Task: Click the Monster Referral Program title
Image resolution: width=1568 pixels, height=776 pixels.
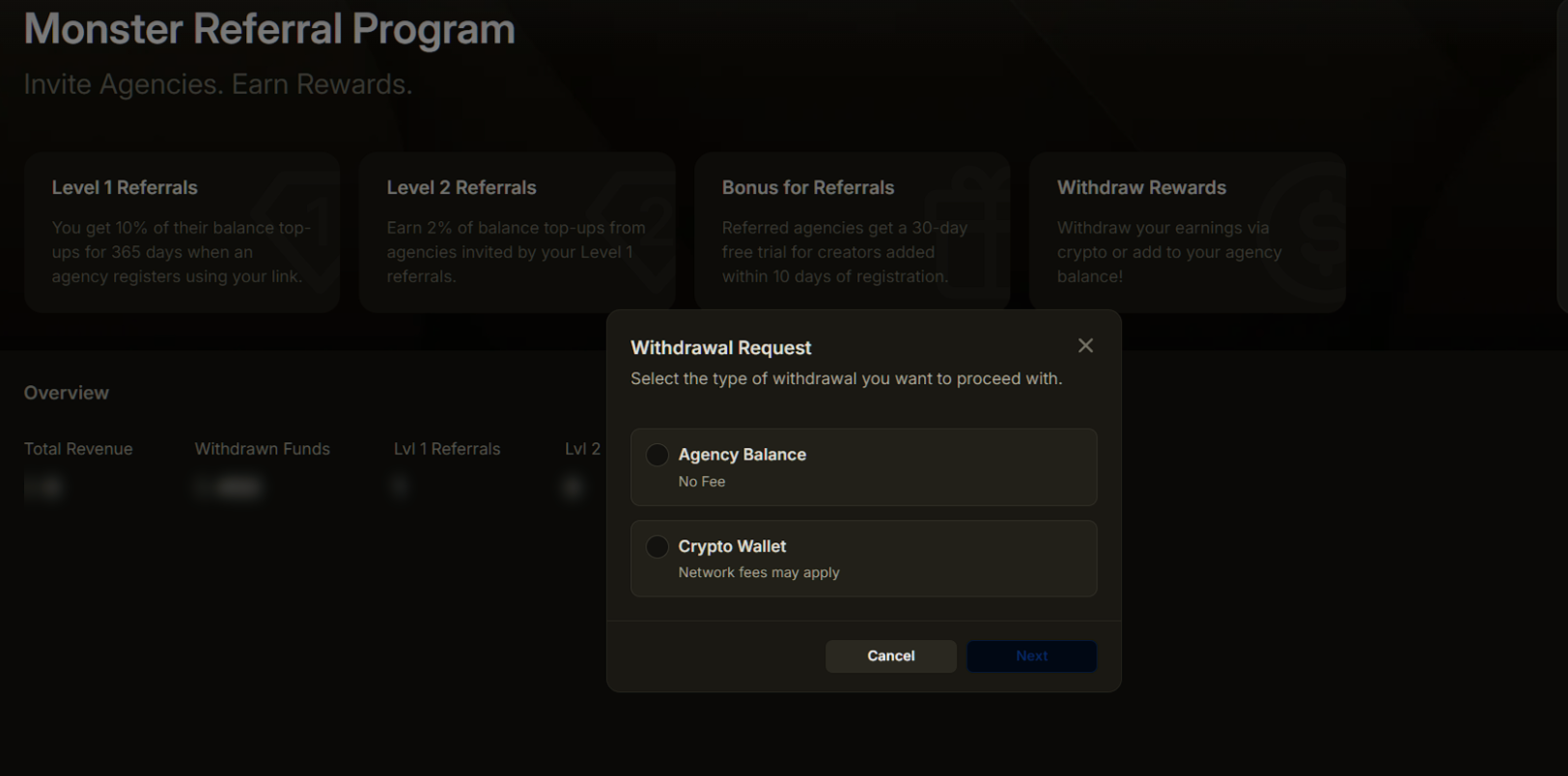Action: coord(269,29)
